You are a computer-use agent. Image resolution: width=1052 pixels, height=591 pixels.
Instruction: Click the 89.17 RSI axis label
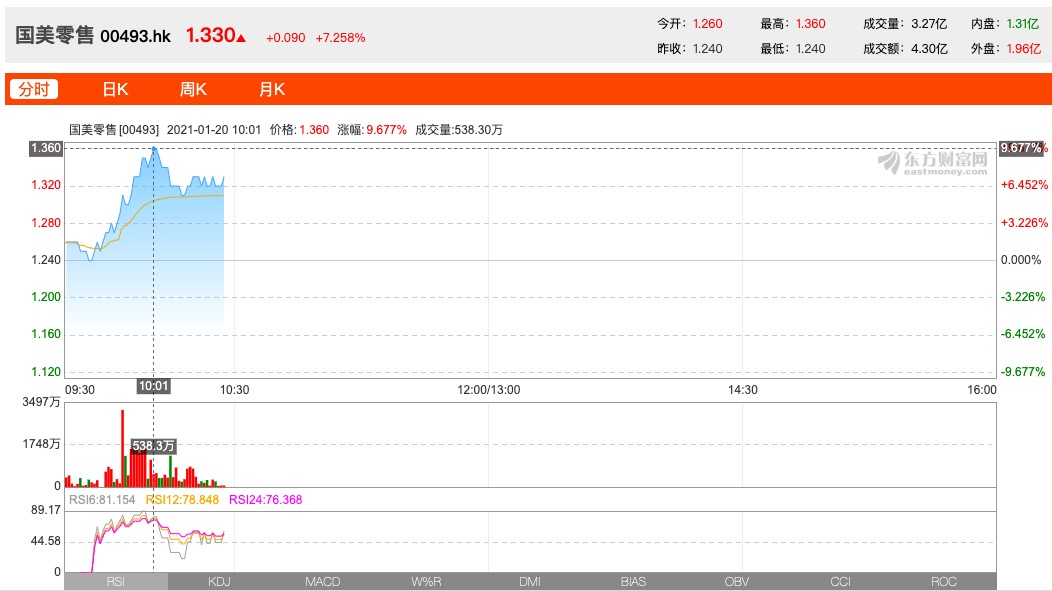pyautogui.click(x=46, y=510)
